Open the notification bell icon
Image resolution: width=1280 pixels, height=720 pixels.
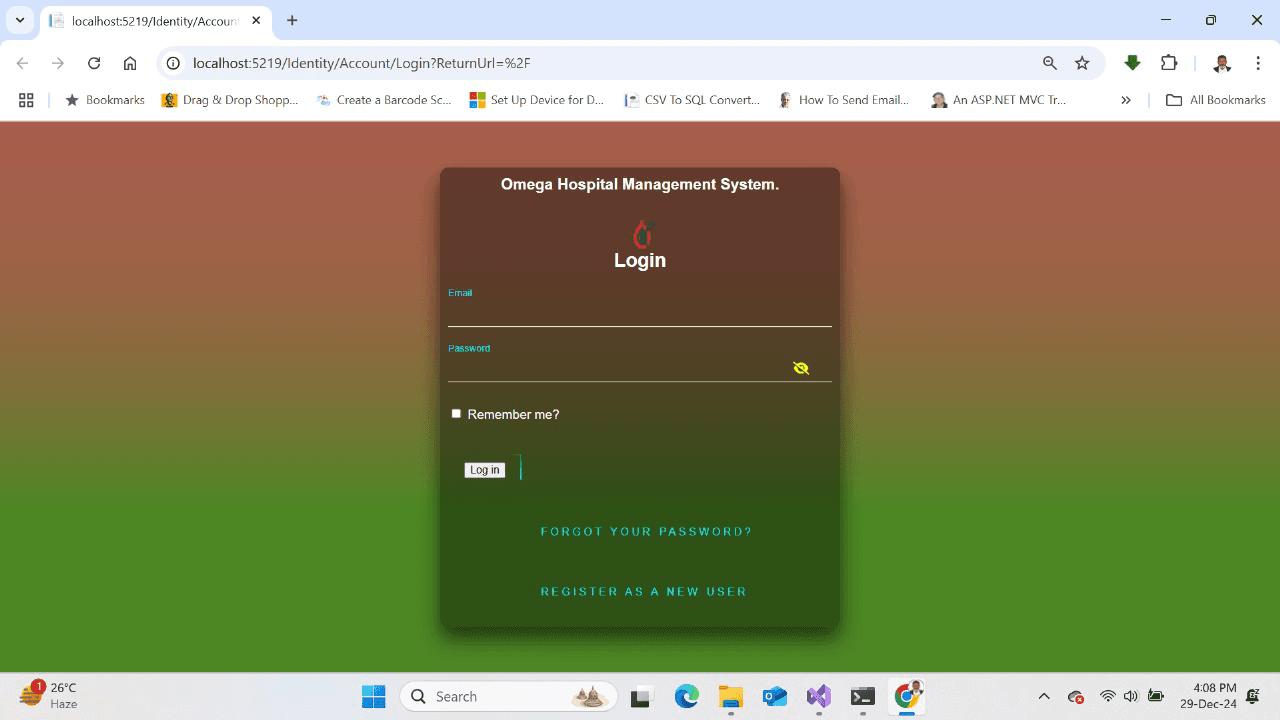pyautogui.click(x=1253, y=696)
